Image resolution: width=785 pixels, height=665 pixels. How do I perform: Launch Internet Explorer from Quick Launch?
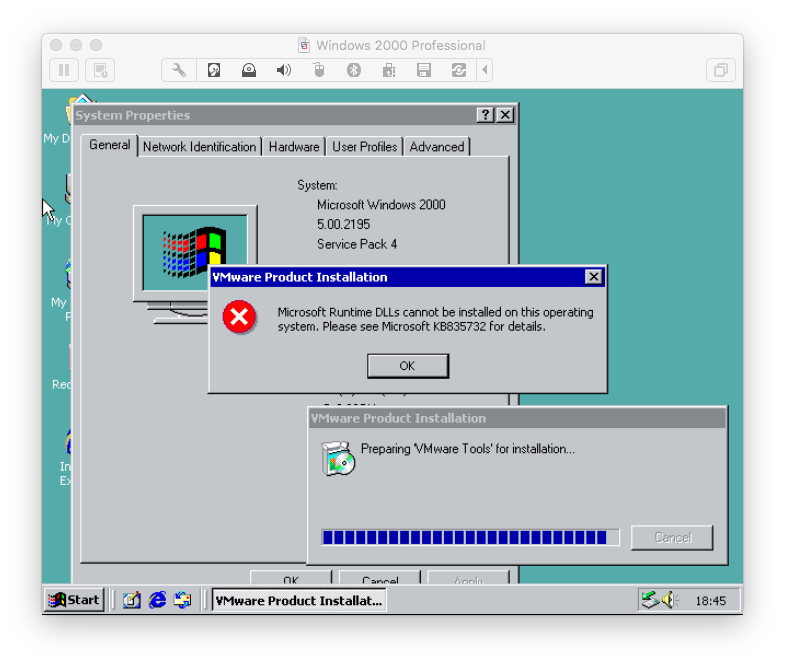[x=157, y=600]
